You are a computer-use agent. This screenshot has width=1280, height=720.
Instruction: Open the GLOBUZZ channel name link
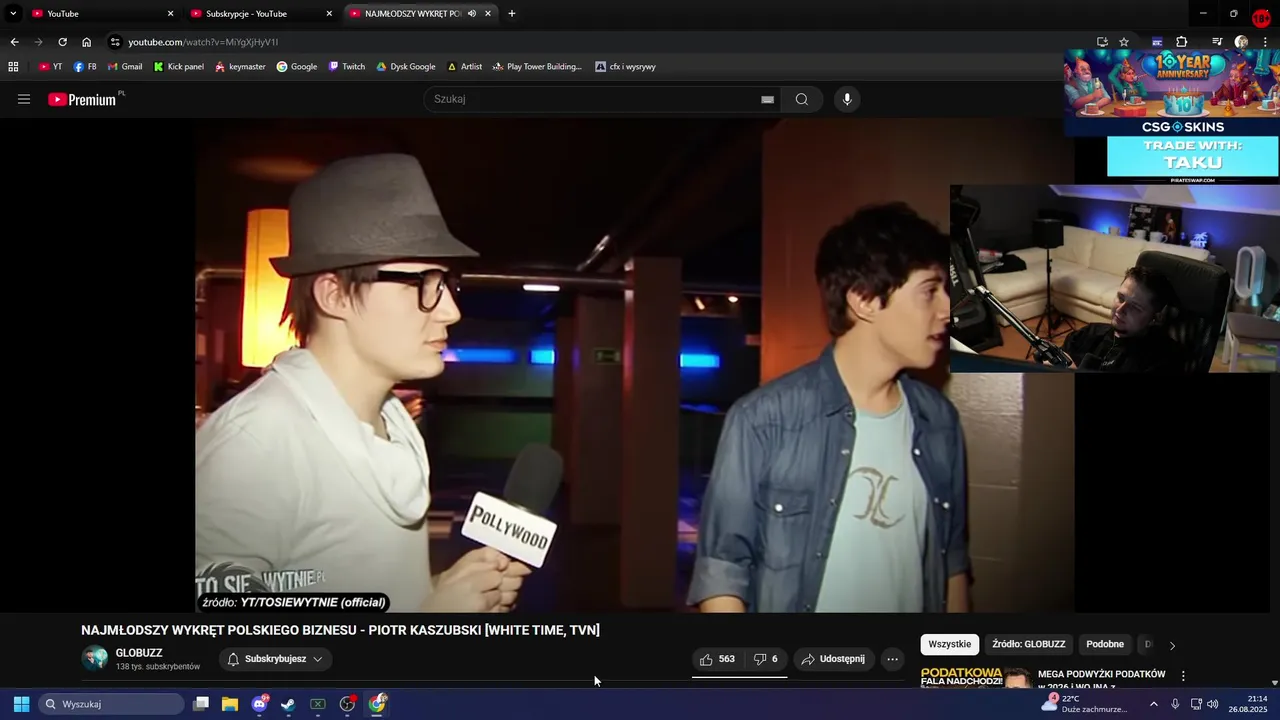click(139, 653)
